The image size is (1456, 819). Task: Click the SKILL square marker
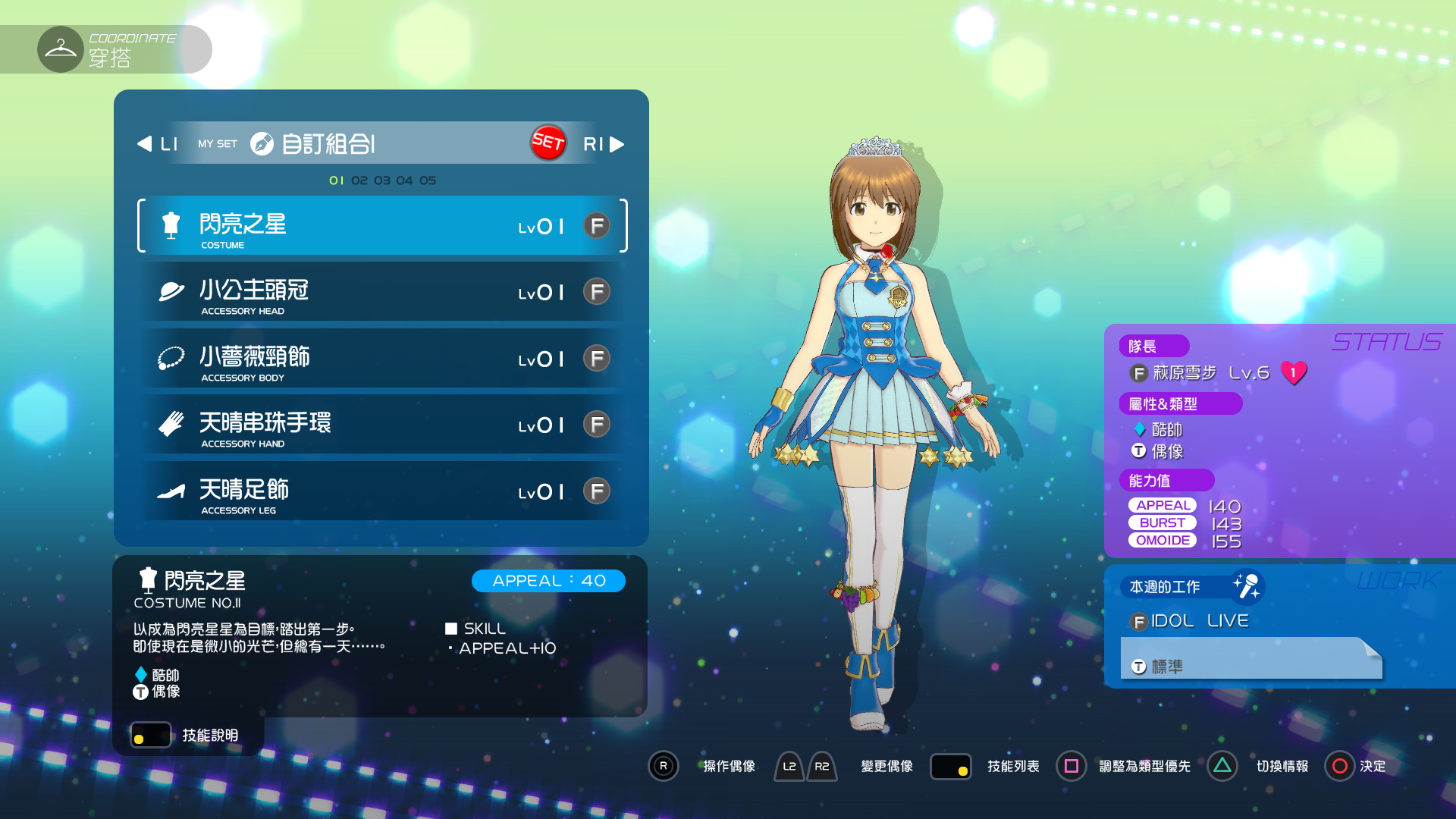tap(451, 629)
